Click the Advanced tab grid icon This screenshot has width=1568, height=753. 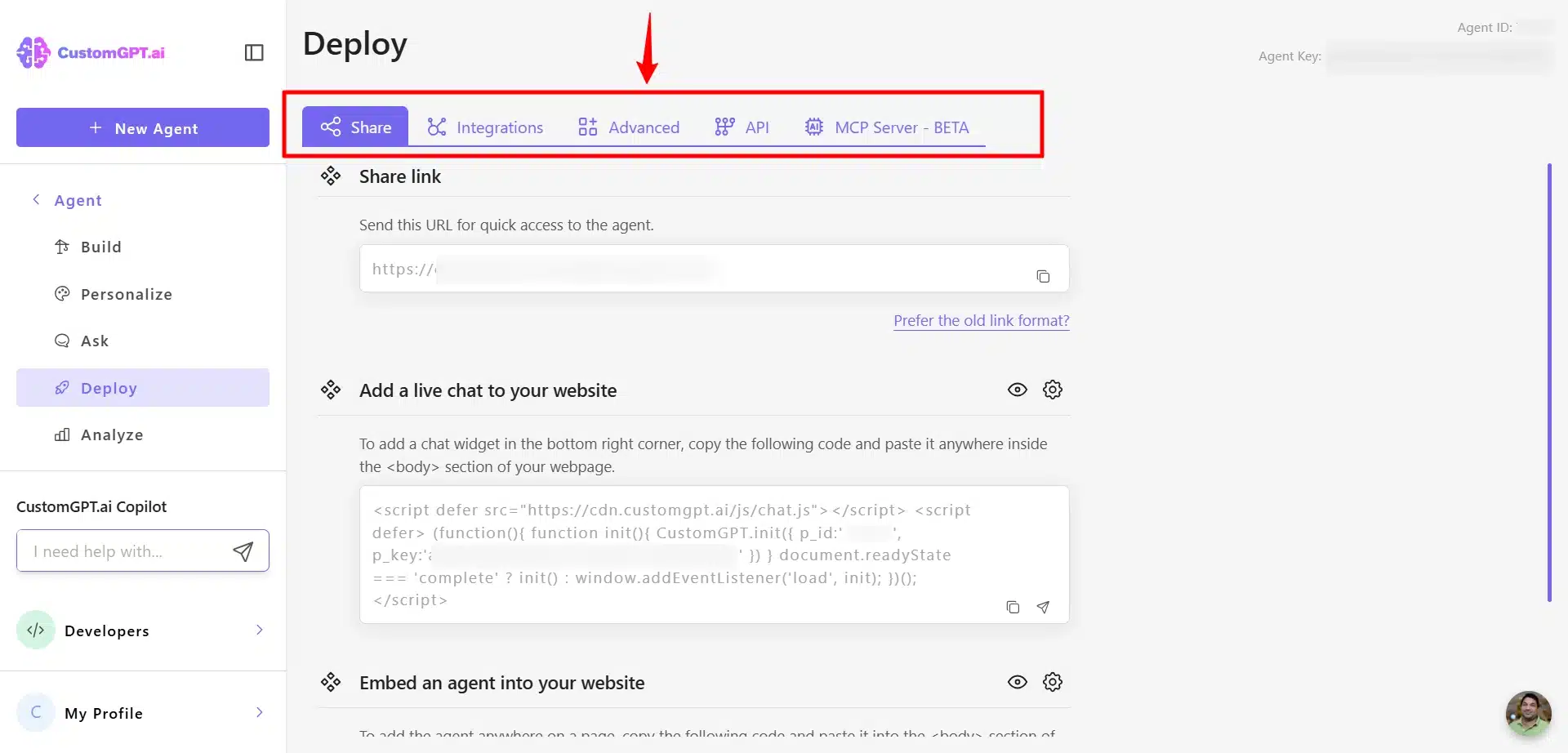point(588,127)
